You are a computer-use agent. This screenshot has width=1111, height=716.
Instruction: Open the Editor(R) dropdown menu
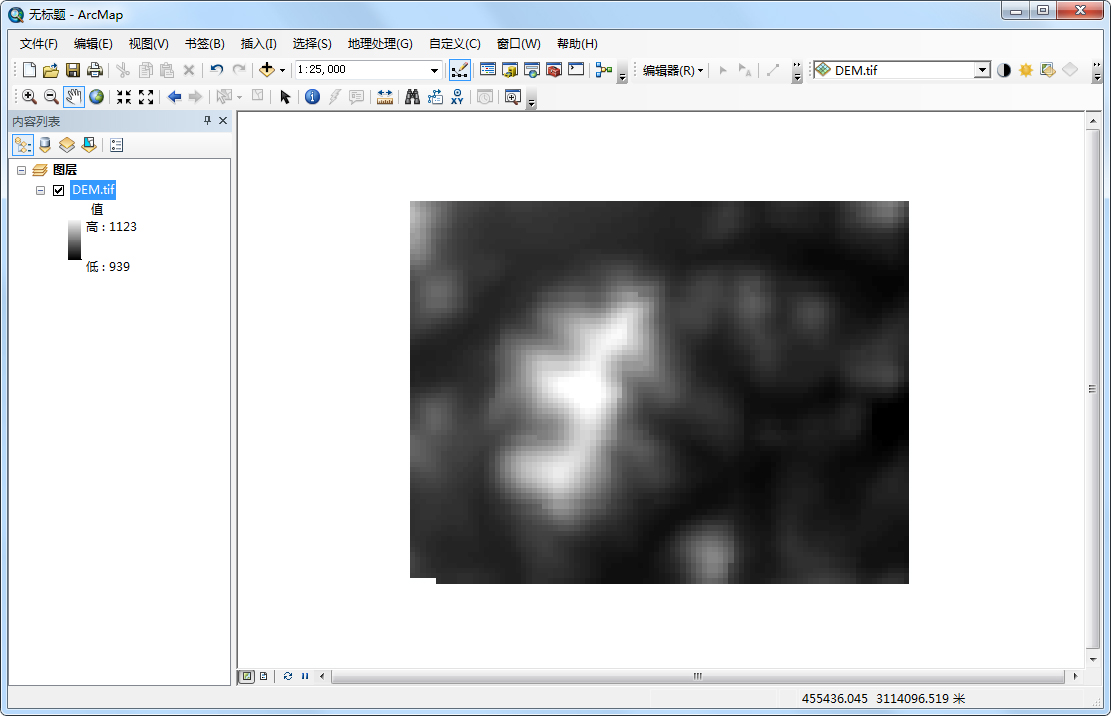672,70
